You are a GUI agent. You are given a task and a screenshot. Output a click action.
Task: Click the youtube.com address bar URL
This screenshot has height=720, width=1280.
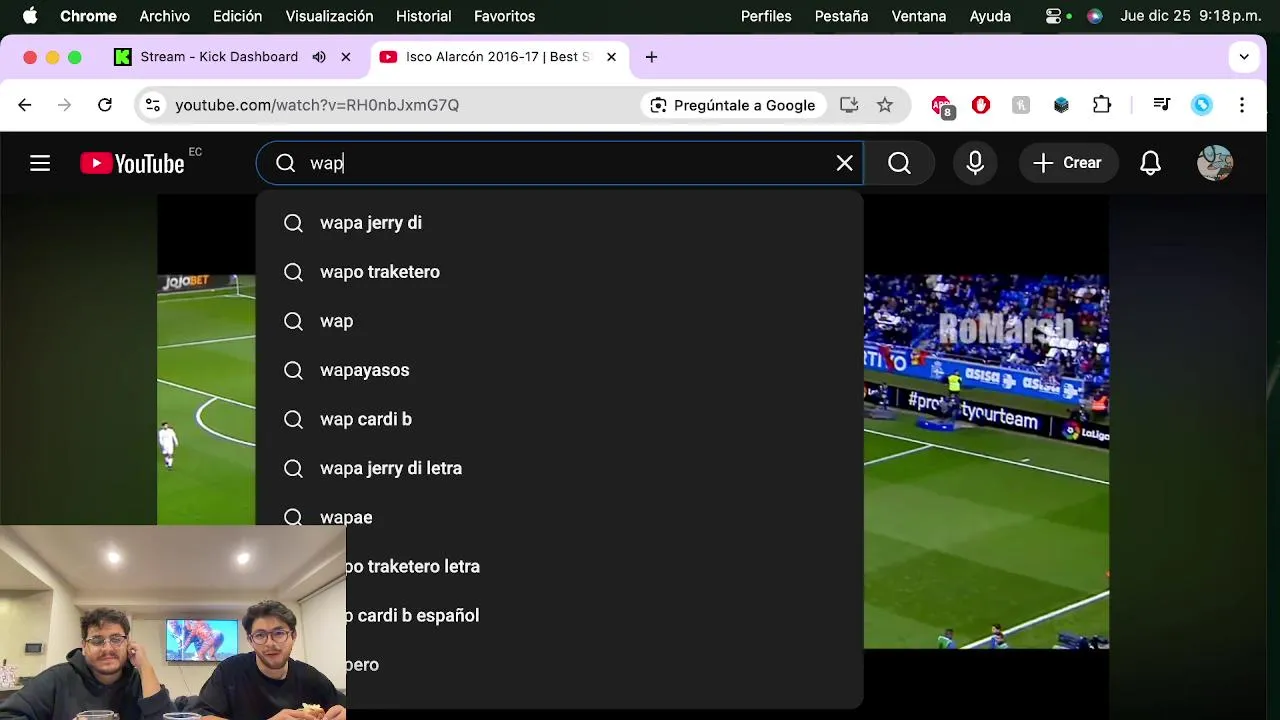point(317,105)
